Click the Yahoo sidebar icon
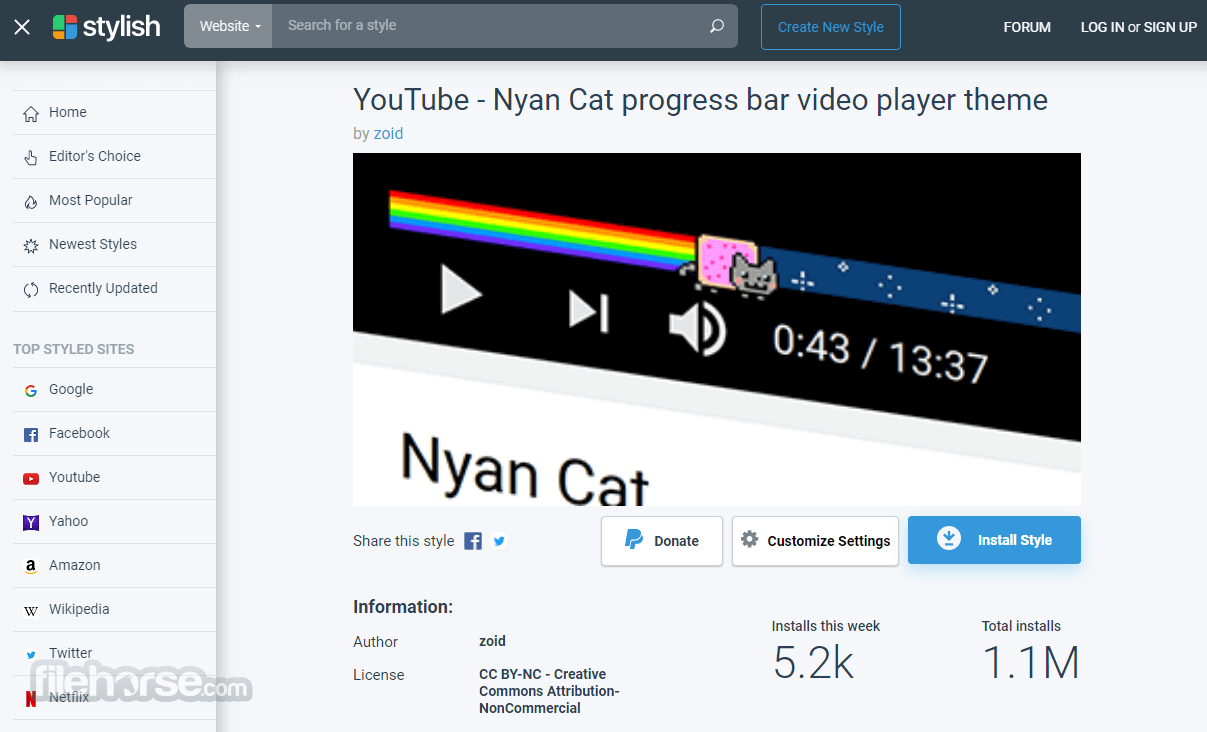The height and width of the screenshot is (732, 1207). pyautogui.click(x=31, y=522)
